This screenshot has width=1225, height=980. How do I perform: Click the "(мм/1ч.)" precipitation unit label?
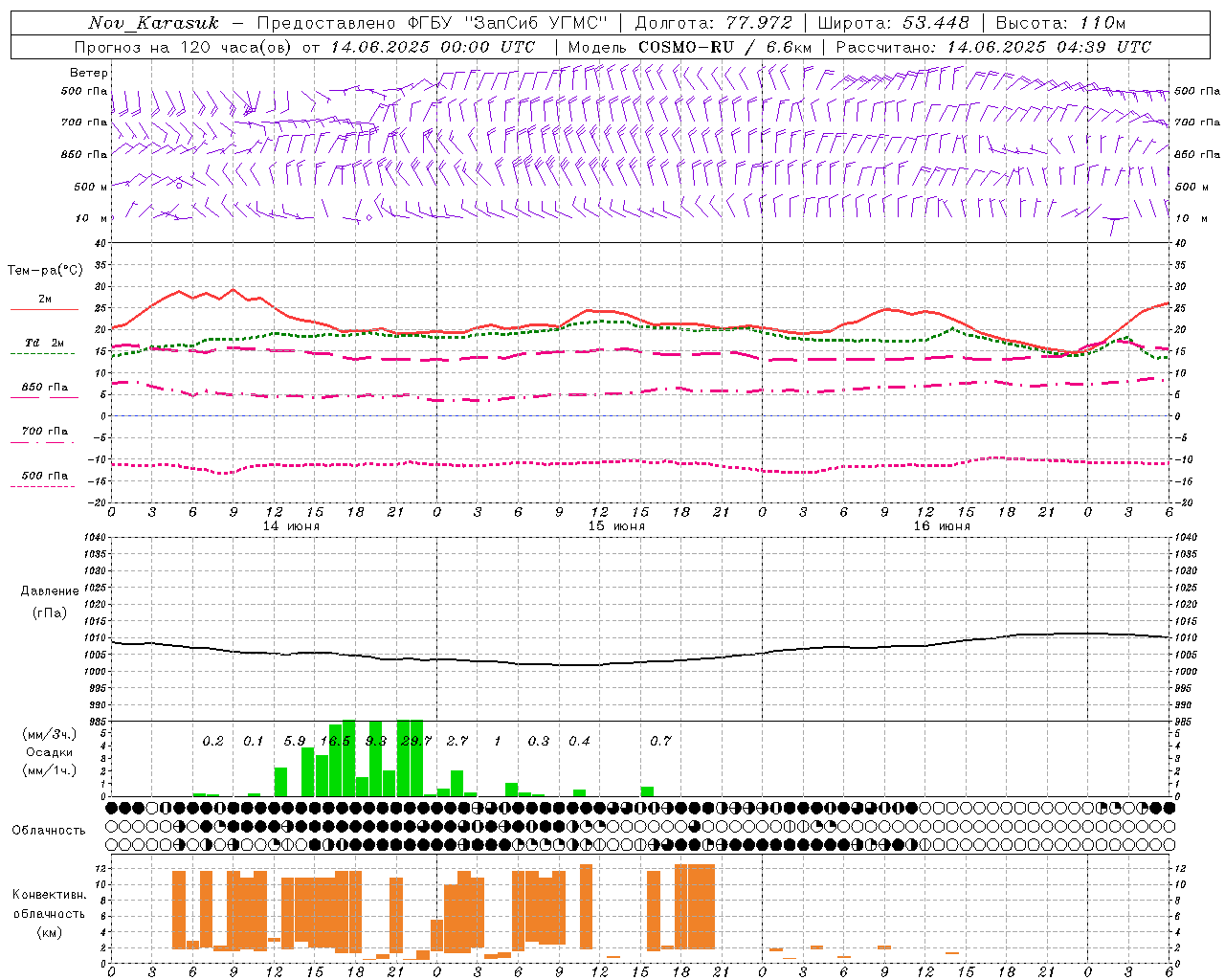pyautogui.click(x=49, y=770)
